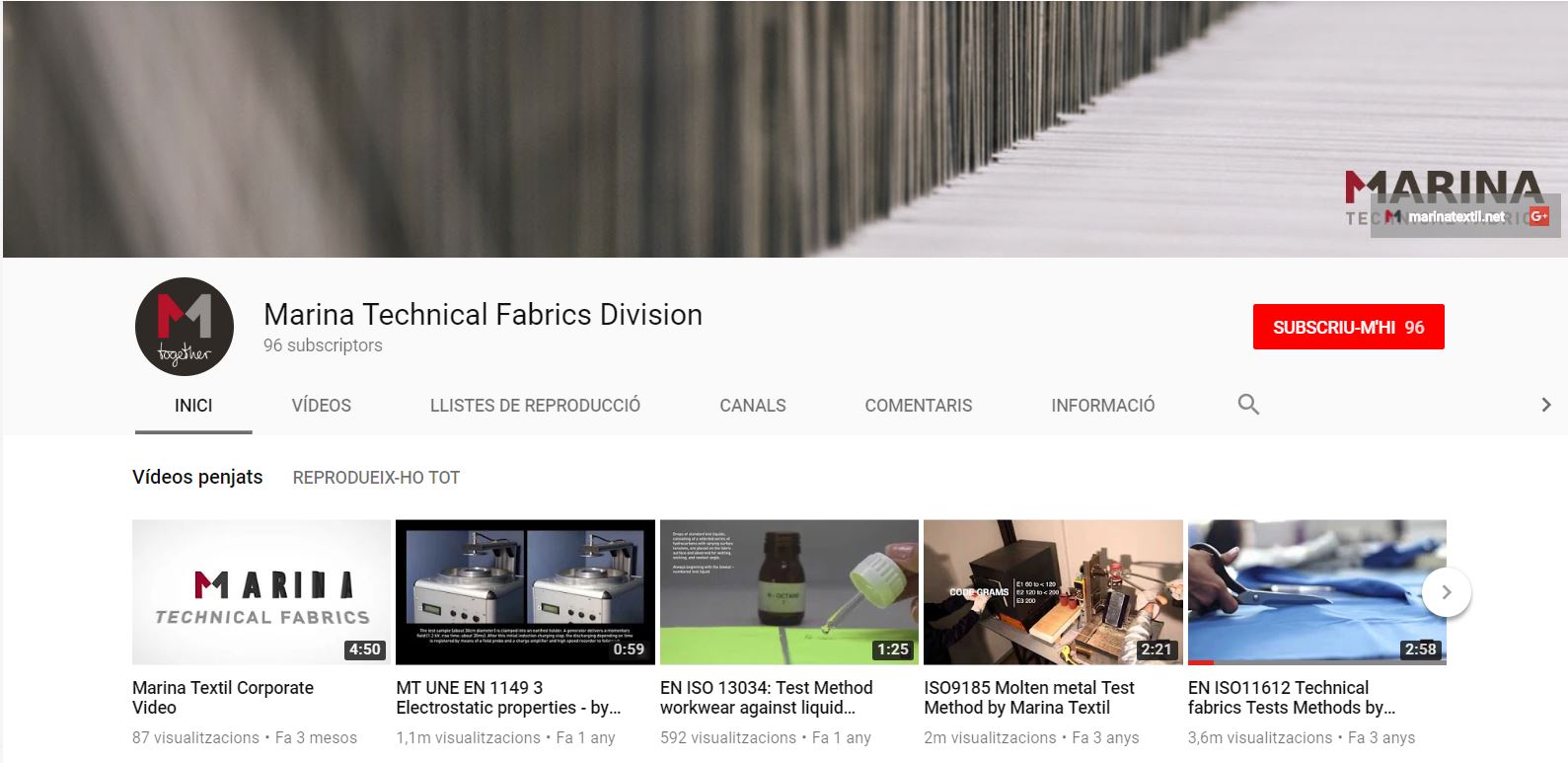Open Marina Technical Fabrics corporate video thumbnail
Screen dimensions: 1568x763
[261, 592]
